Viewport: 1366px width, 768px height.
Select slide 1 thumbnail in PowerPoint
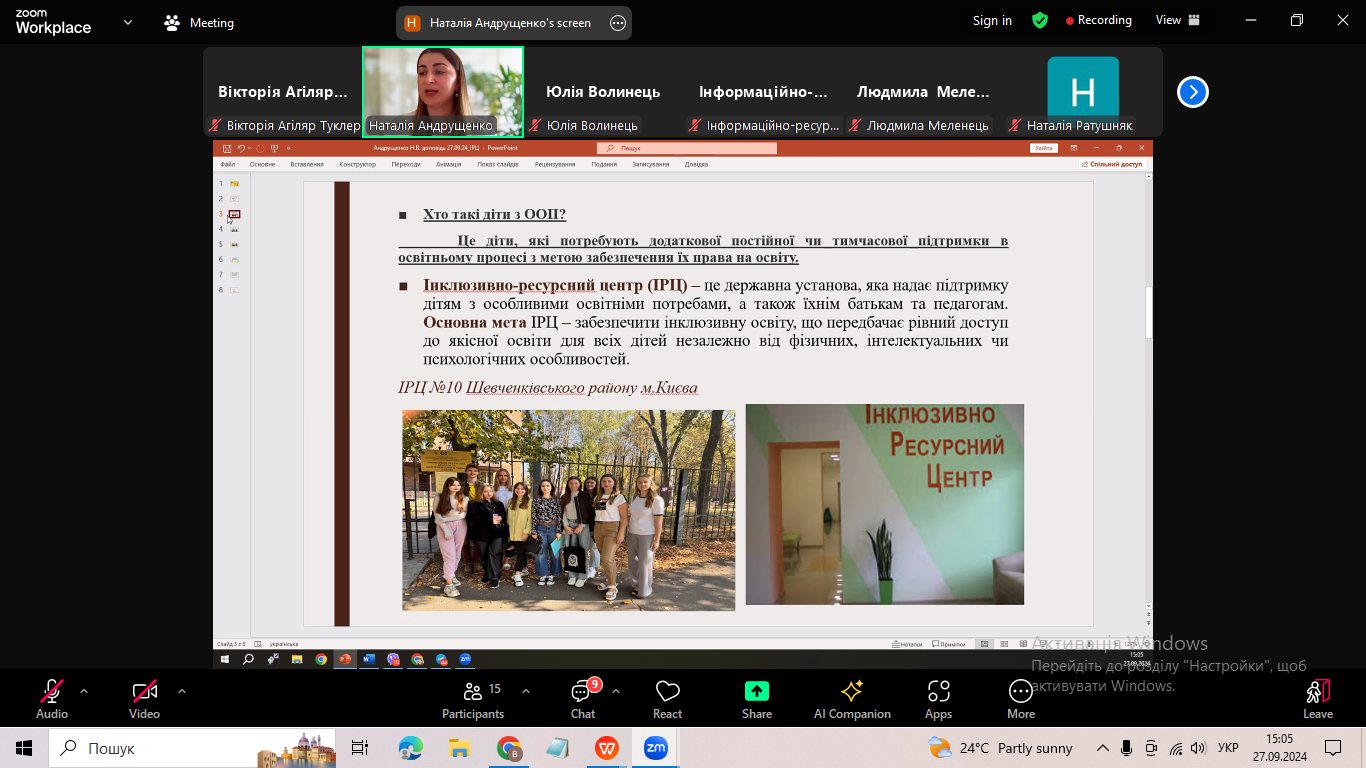click(234, 184)
